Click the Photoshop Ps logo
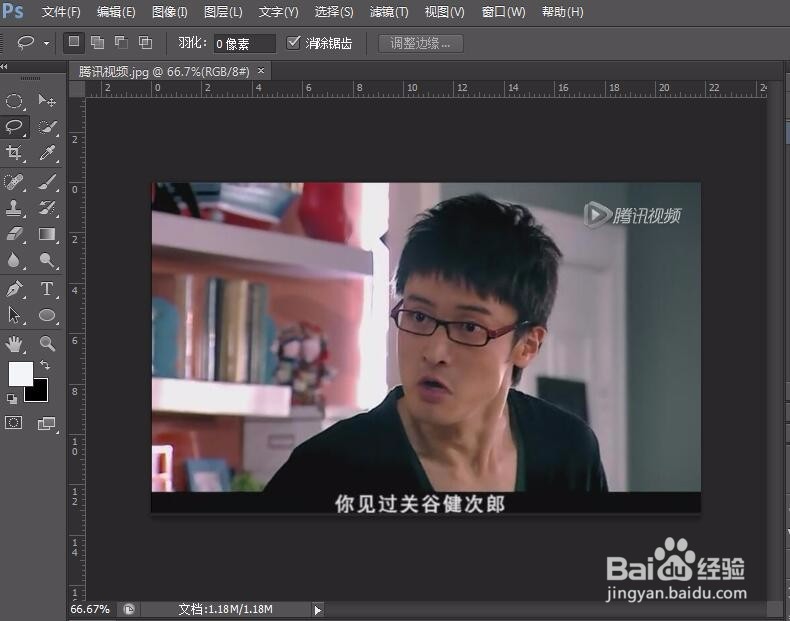The width and height of the screenshot is (790, 621). pyautogui.click(x=13, y=10)
